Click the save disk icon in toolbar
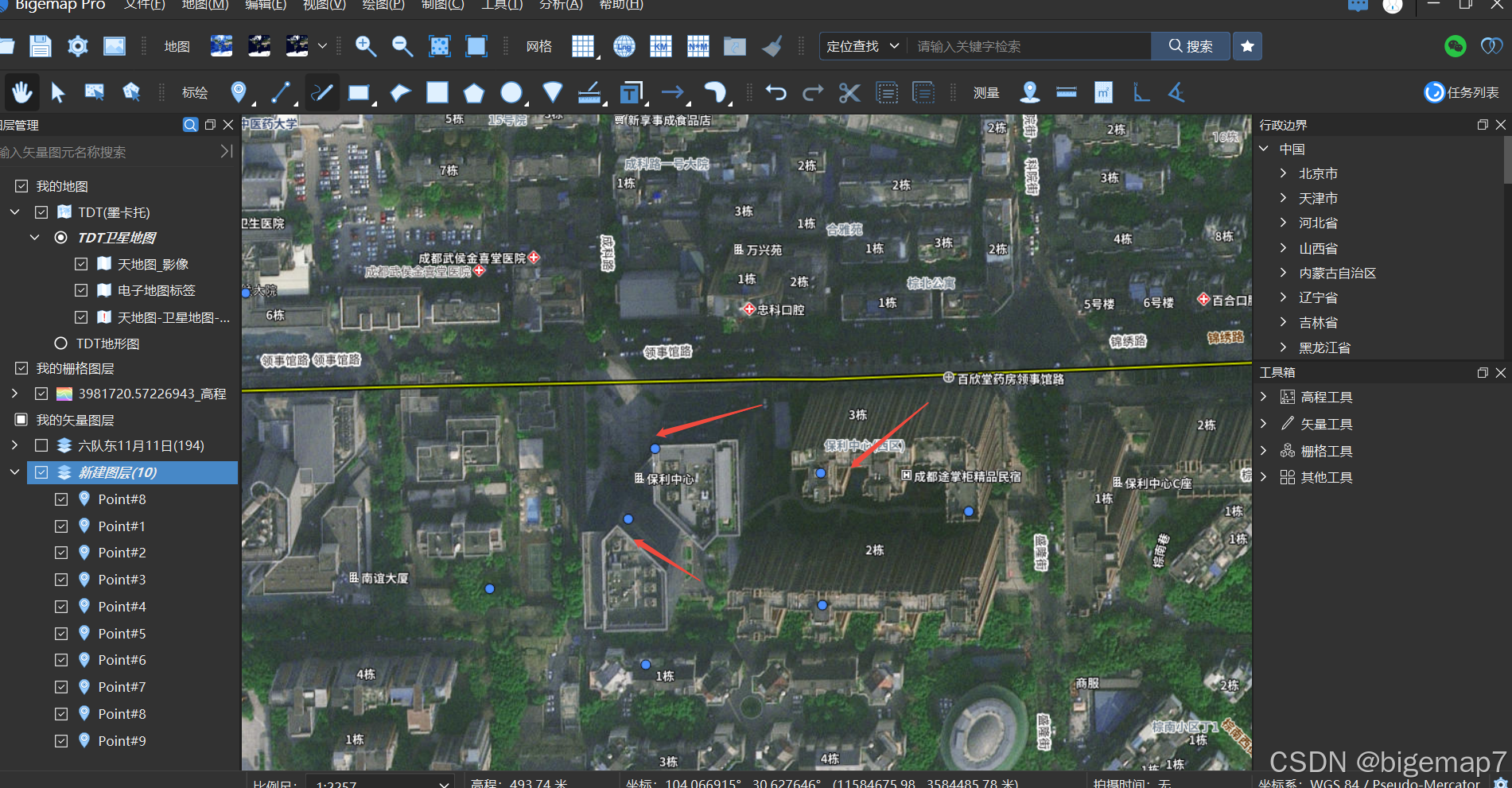 41,46
